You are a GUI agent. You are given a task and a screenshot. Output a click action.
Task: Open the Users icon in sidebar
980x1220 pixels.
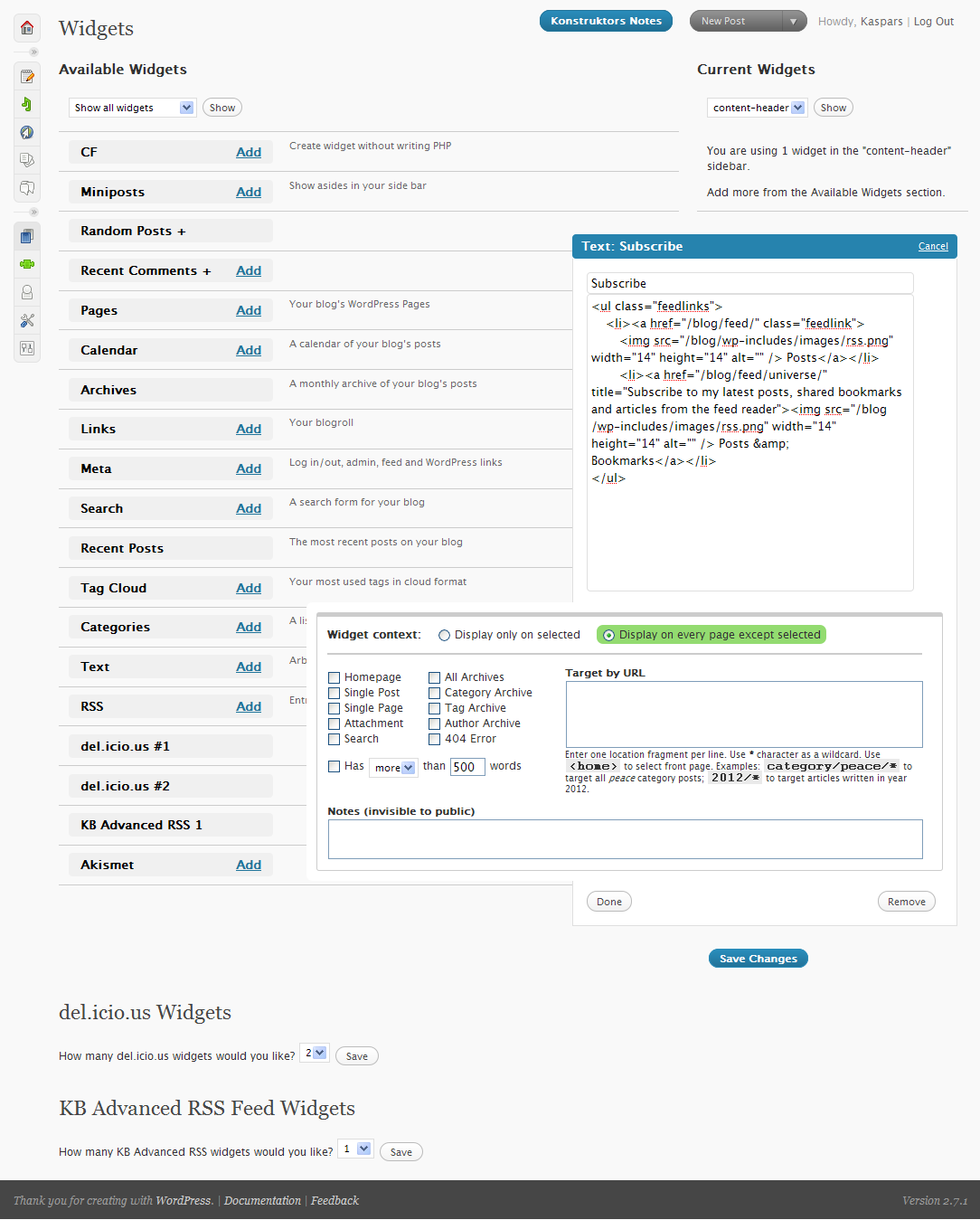click(27, 292)
